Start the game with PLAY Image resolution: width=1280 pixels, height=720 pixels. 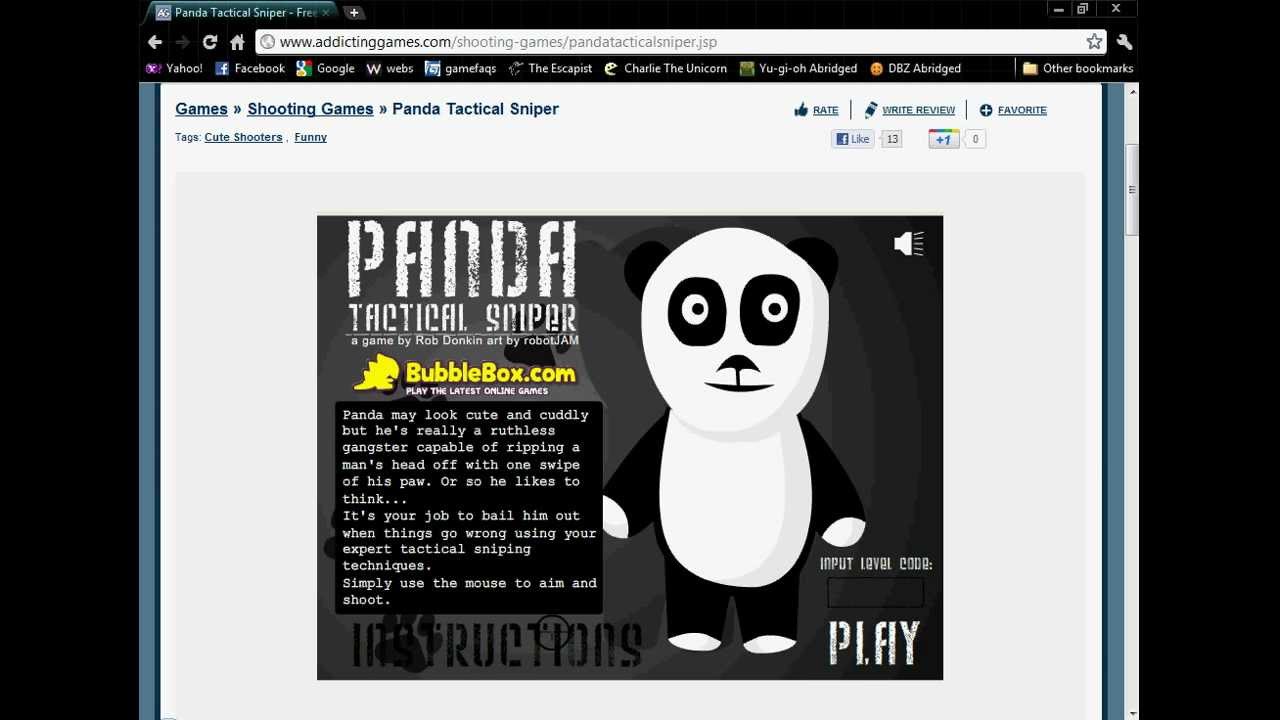click(874, 644)
